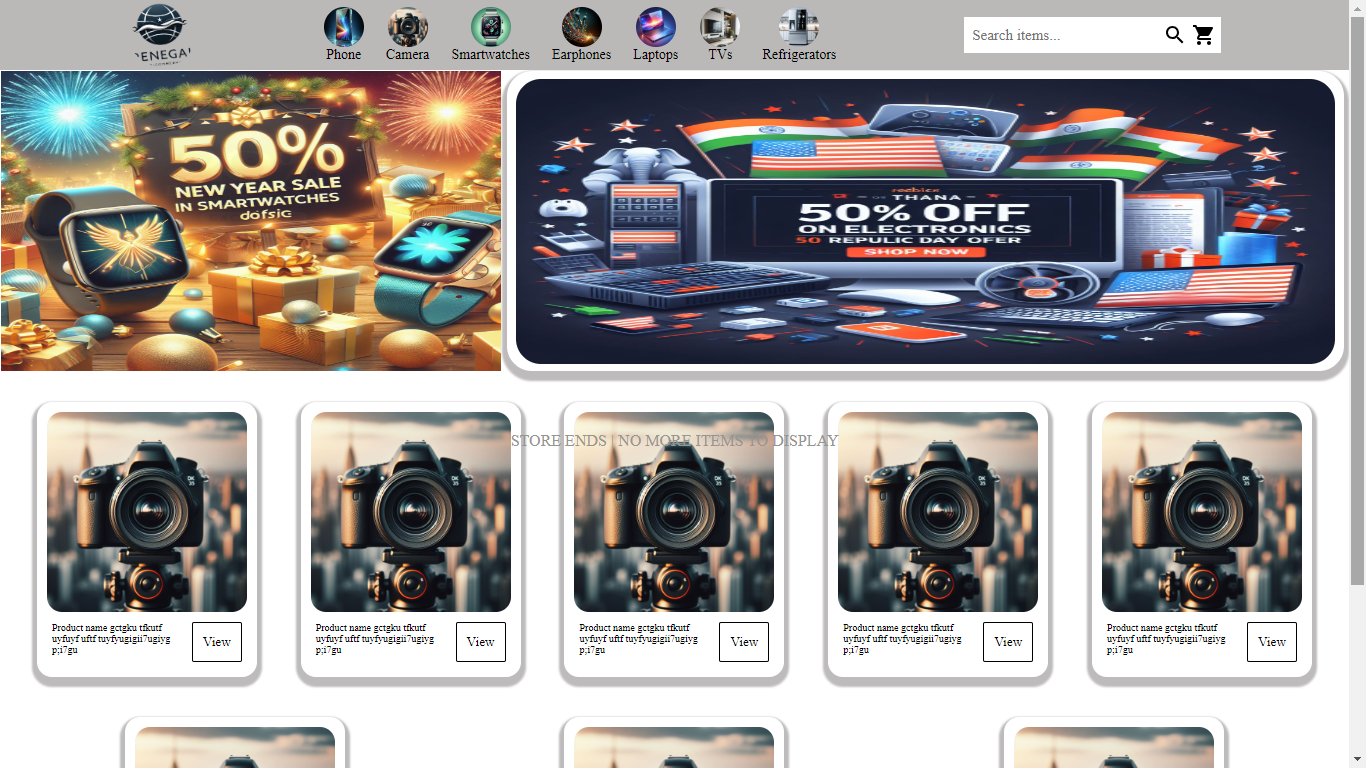Image resolution: width=1366 pixels, height=768 pixels.
Task: Open the Smartwatches category icon
Action: [490, 28]
